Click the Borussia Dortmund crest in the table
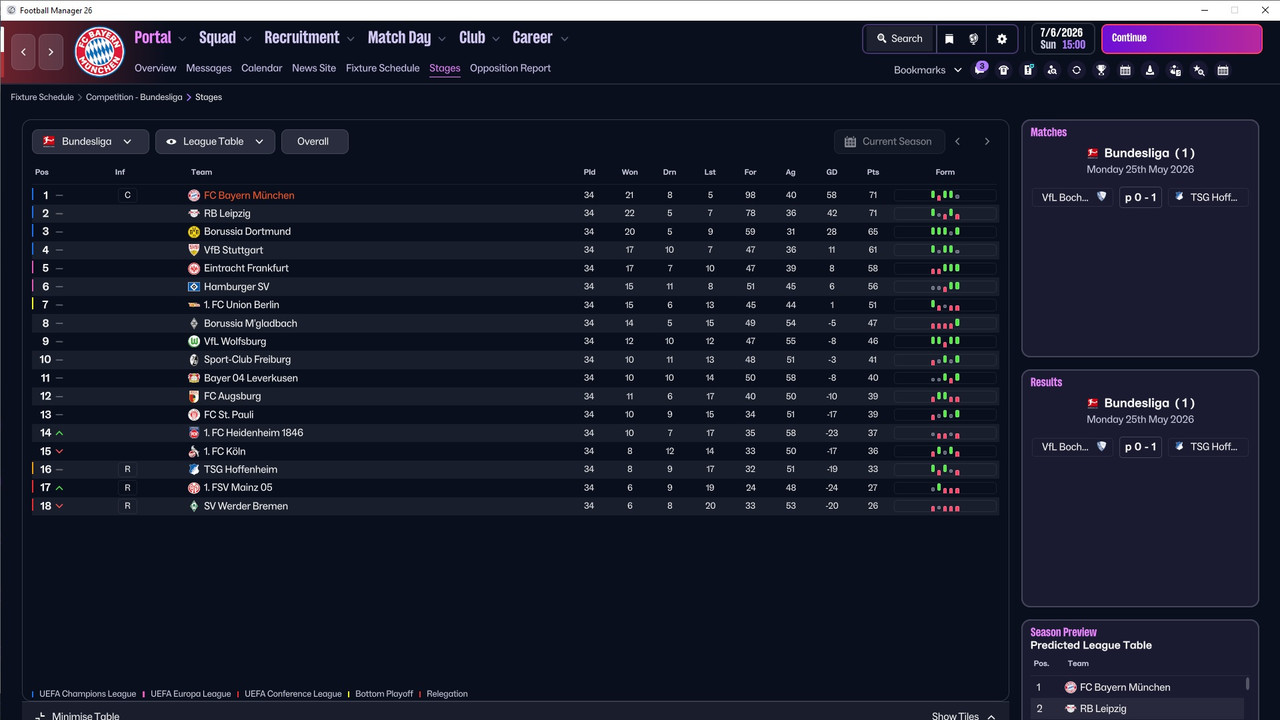The height and width of the screenshot is (720, 1280). pos(194,232)
